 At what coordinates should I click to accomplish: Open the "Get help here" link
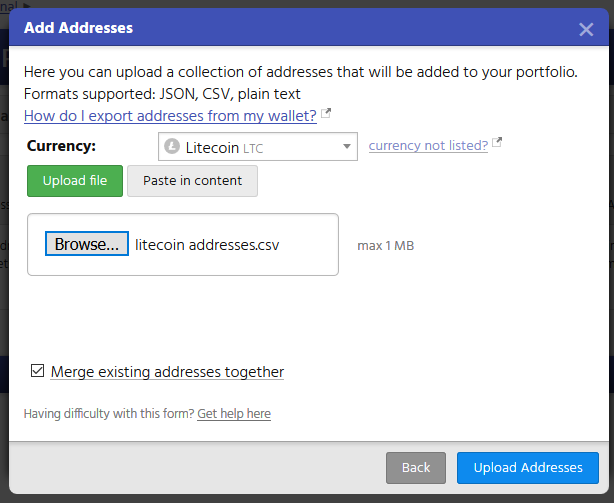click(x=234, y=413)
